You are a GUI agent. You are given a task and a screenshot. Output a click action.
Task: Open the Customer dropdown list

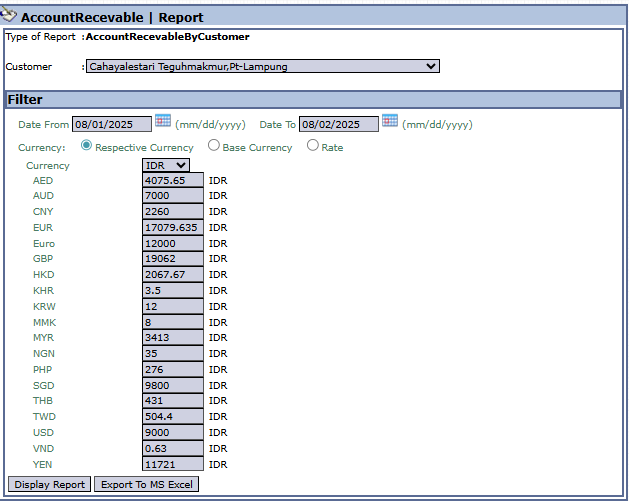pyautogui.click(x=262, y=66)
